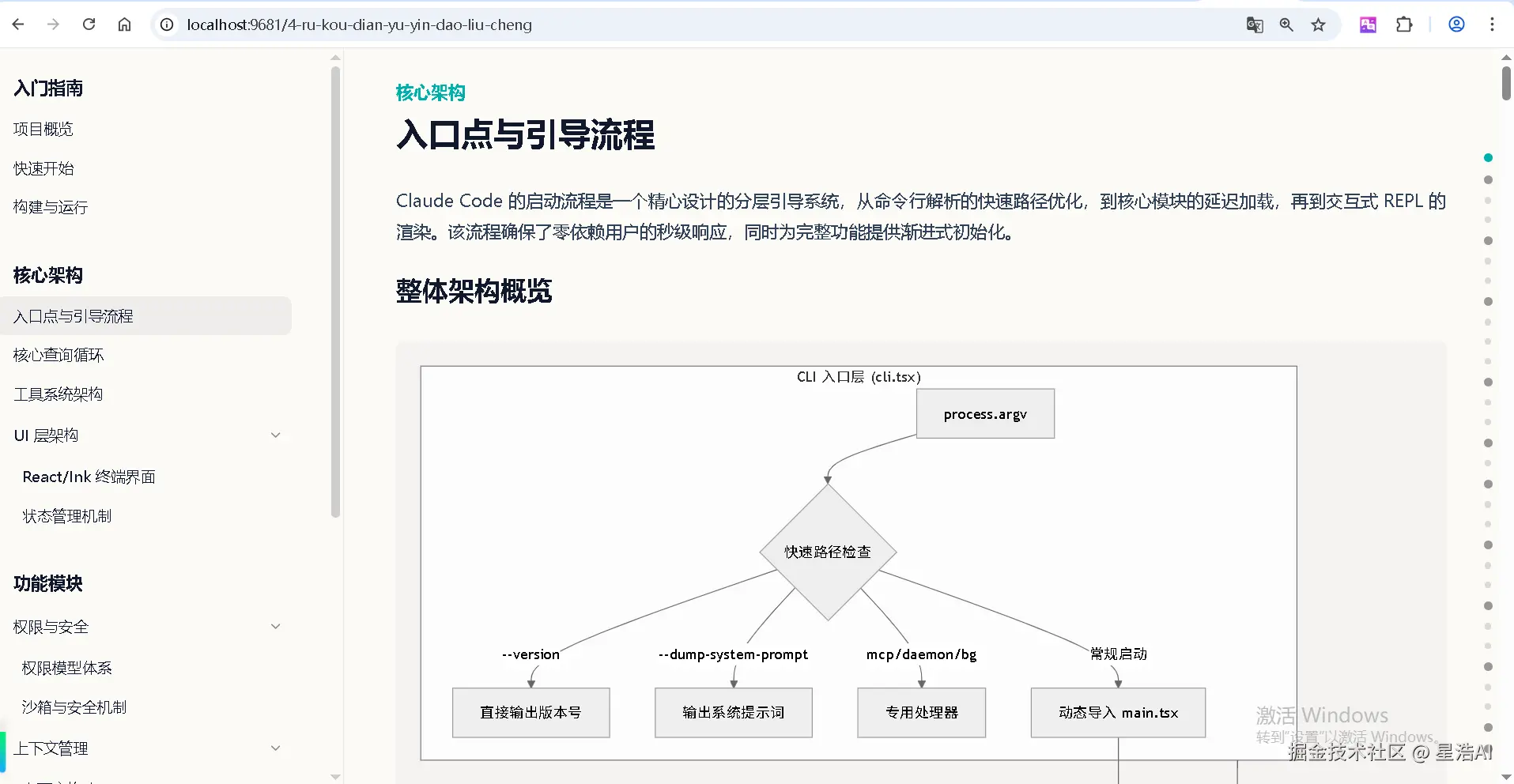
Task: Click the page scrollbar up arrow
Action: [1506, 57]
